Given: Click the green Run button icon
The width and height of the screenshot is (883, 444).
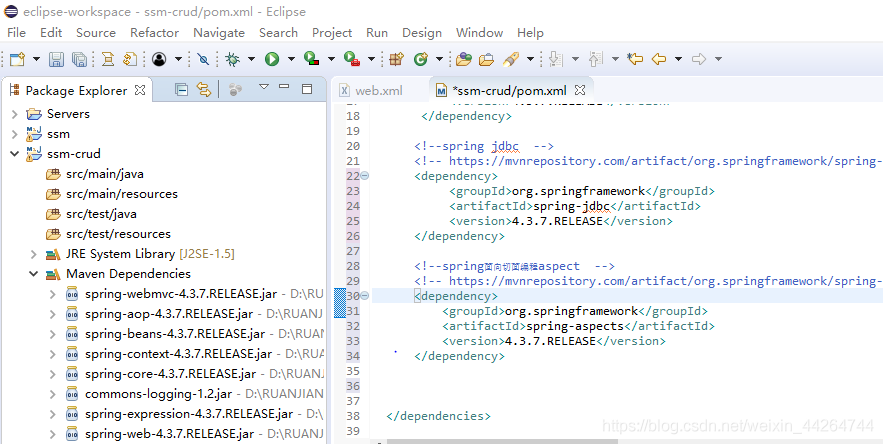Looking at the screenshot, I should [272, 59].
